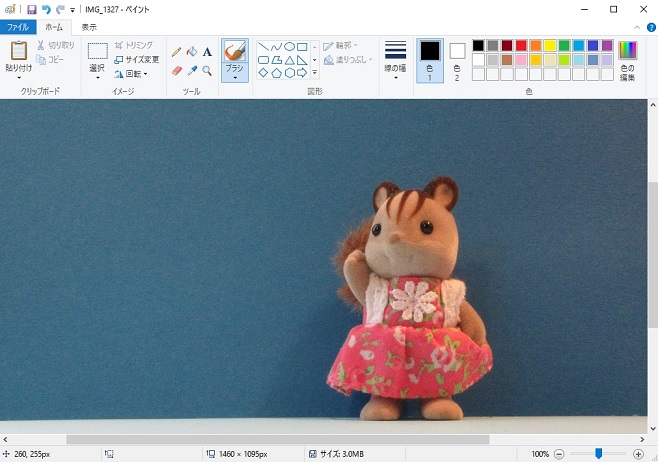Switch to the View (表示) tab
The width and height of the screenshot is (658, 462).
pyautogui.click(x=89, y=27)
